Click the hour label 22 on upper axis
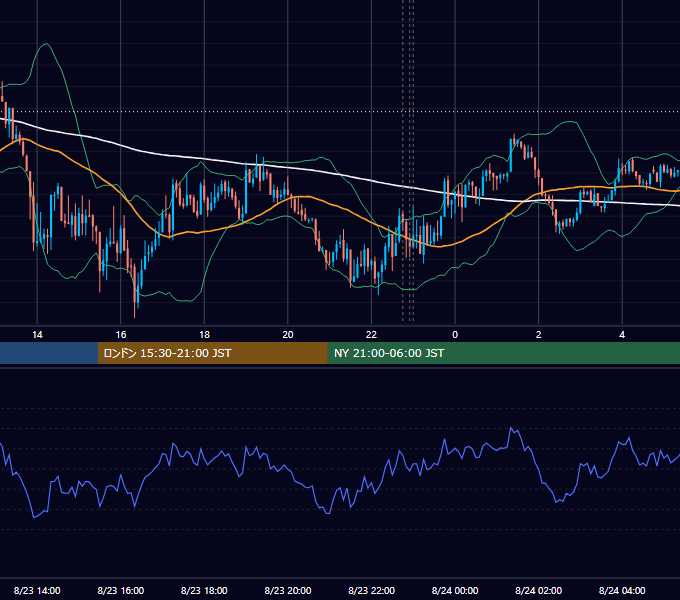Screen dimensions: 680x600 point(371,335)
